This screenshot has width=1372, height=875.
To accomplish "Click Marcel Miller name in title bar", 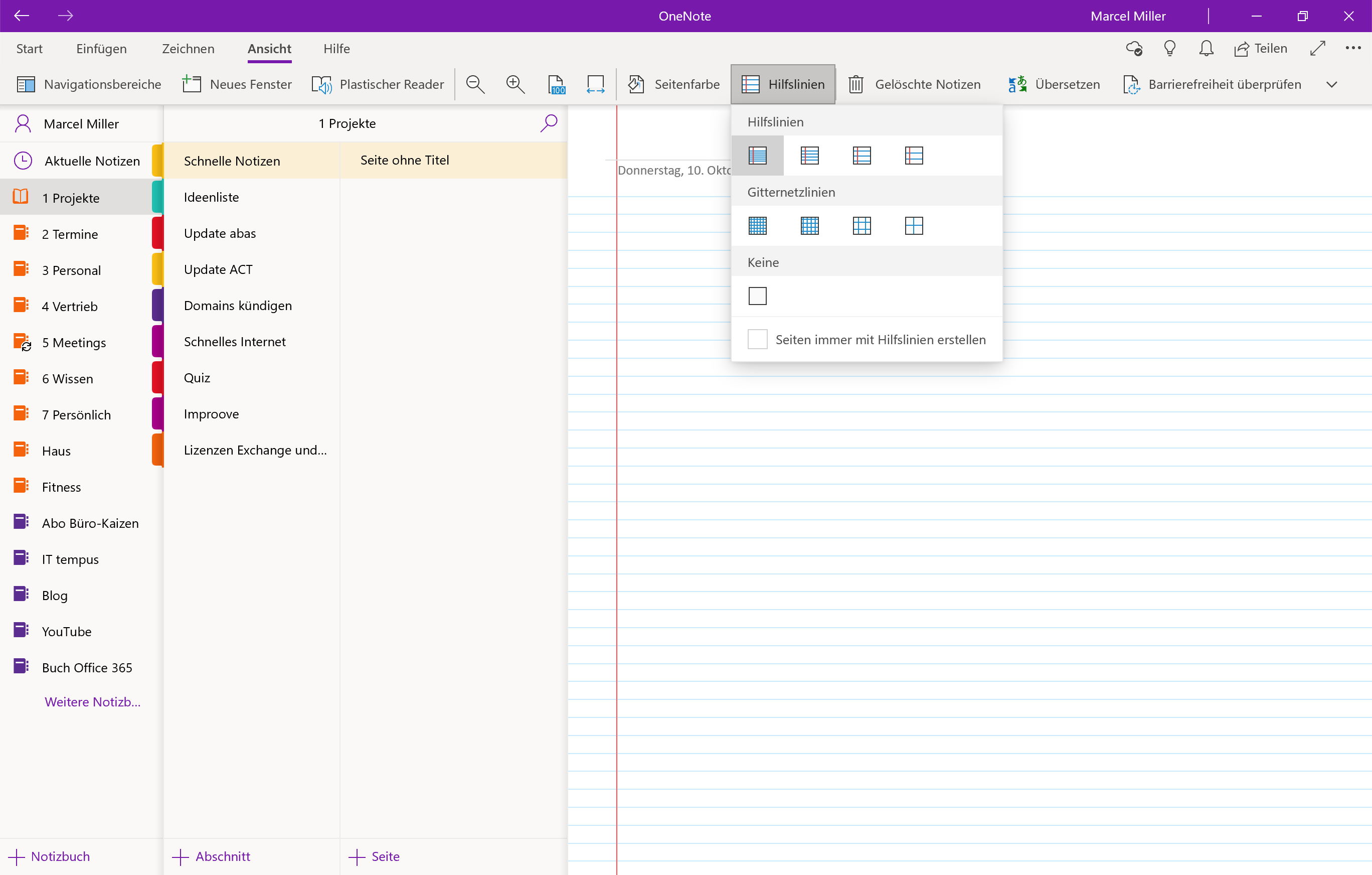I will [1128, 16].
